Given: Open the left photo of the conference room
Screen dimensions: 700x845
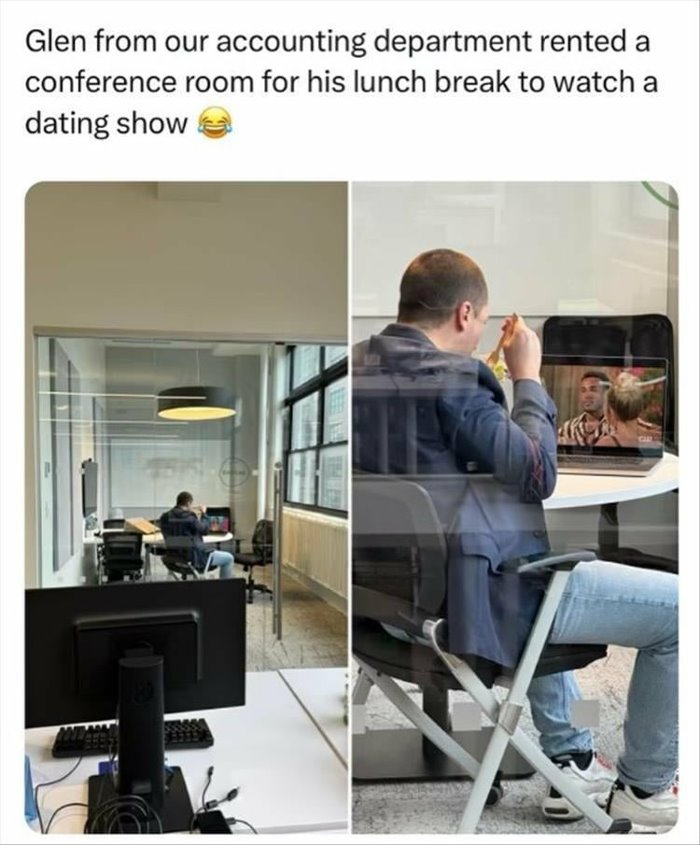Looking at the screenshot, I should [x=186, y=508].
